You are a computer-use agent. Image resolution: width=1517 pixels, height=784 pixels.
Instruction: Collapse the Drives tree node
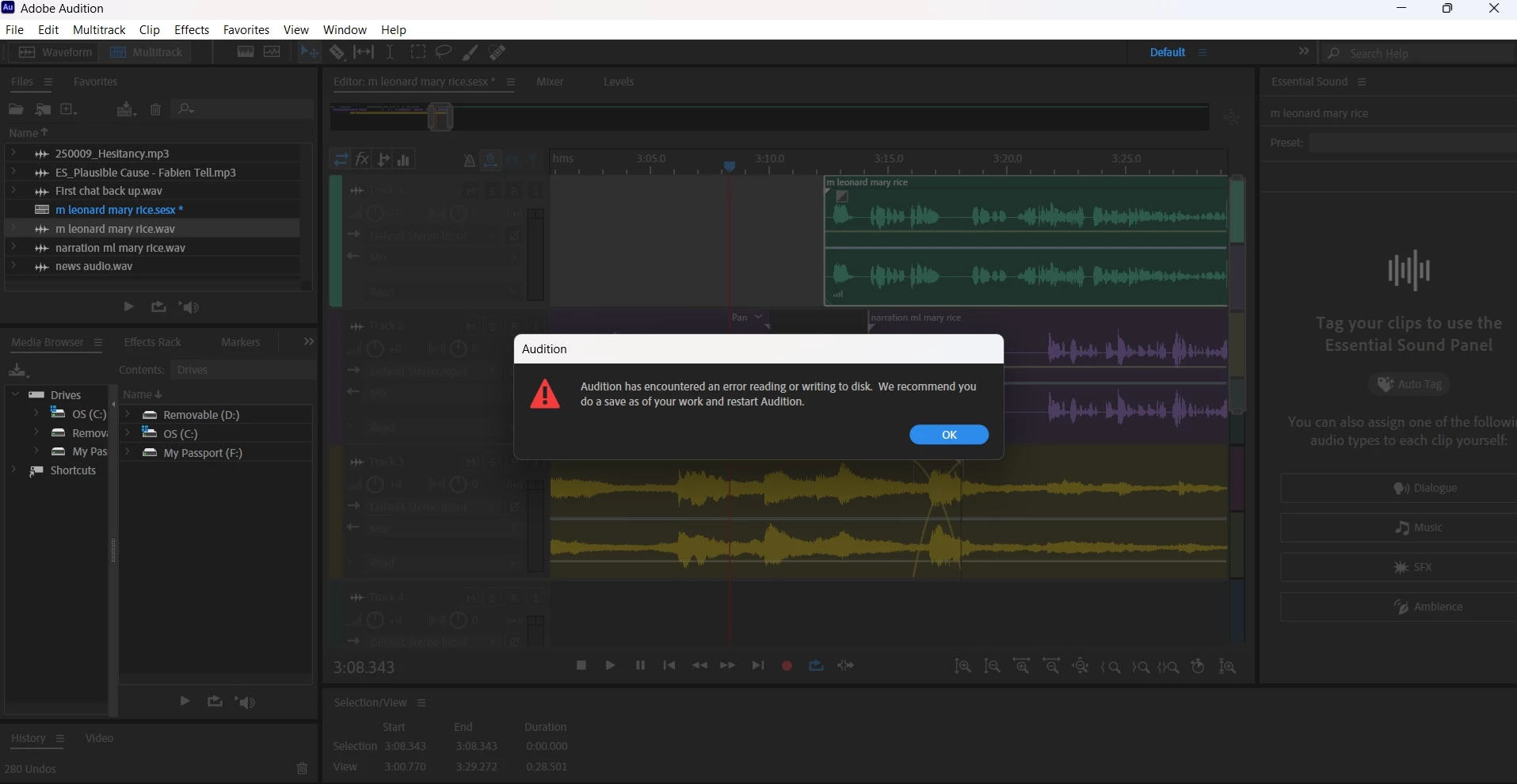point(15,394)
